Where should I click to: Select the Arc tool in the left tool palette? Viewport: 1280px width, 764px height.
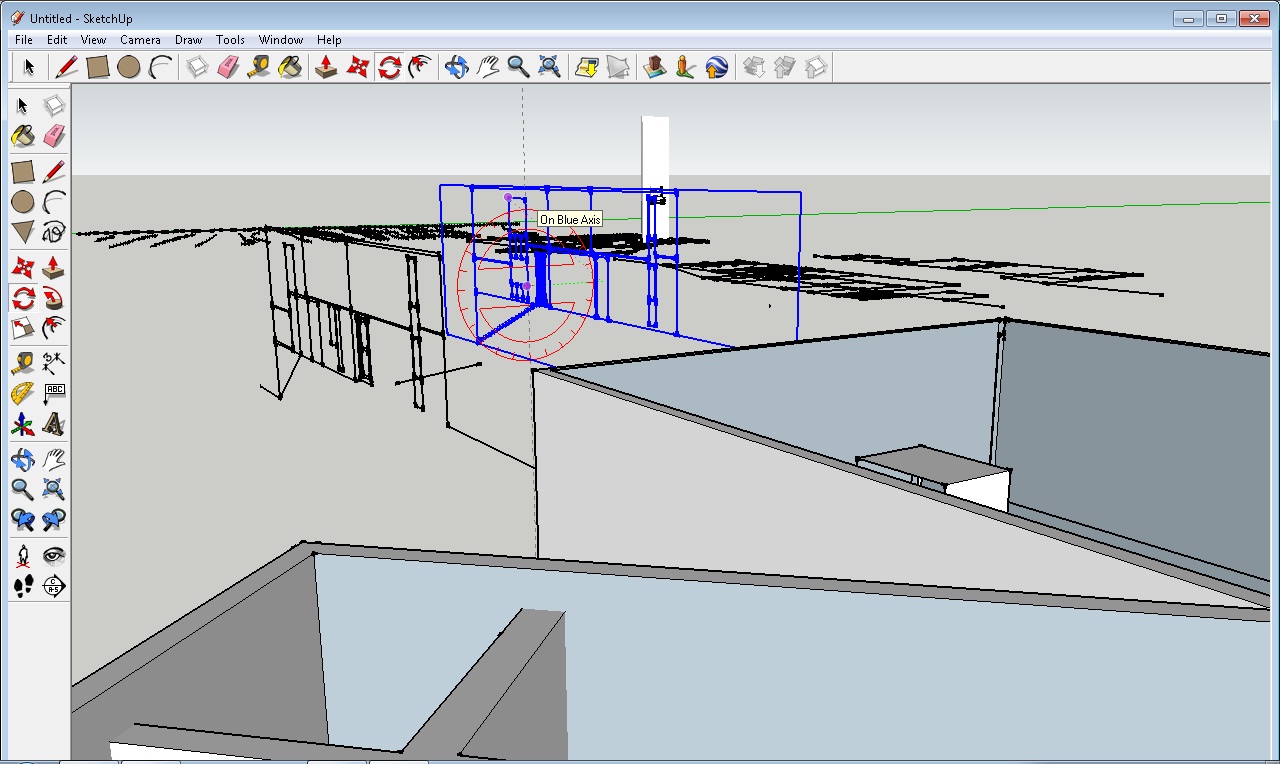coord(54,202)
